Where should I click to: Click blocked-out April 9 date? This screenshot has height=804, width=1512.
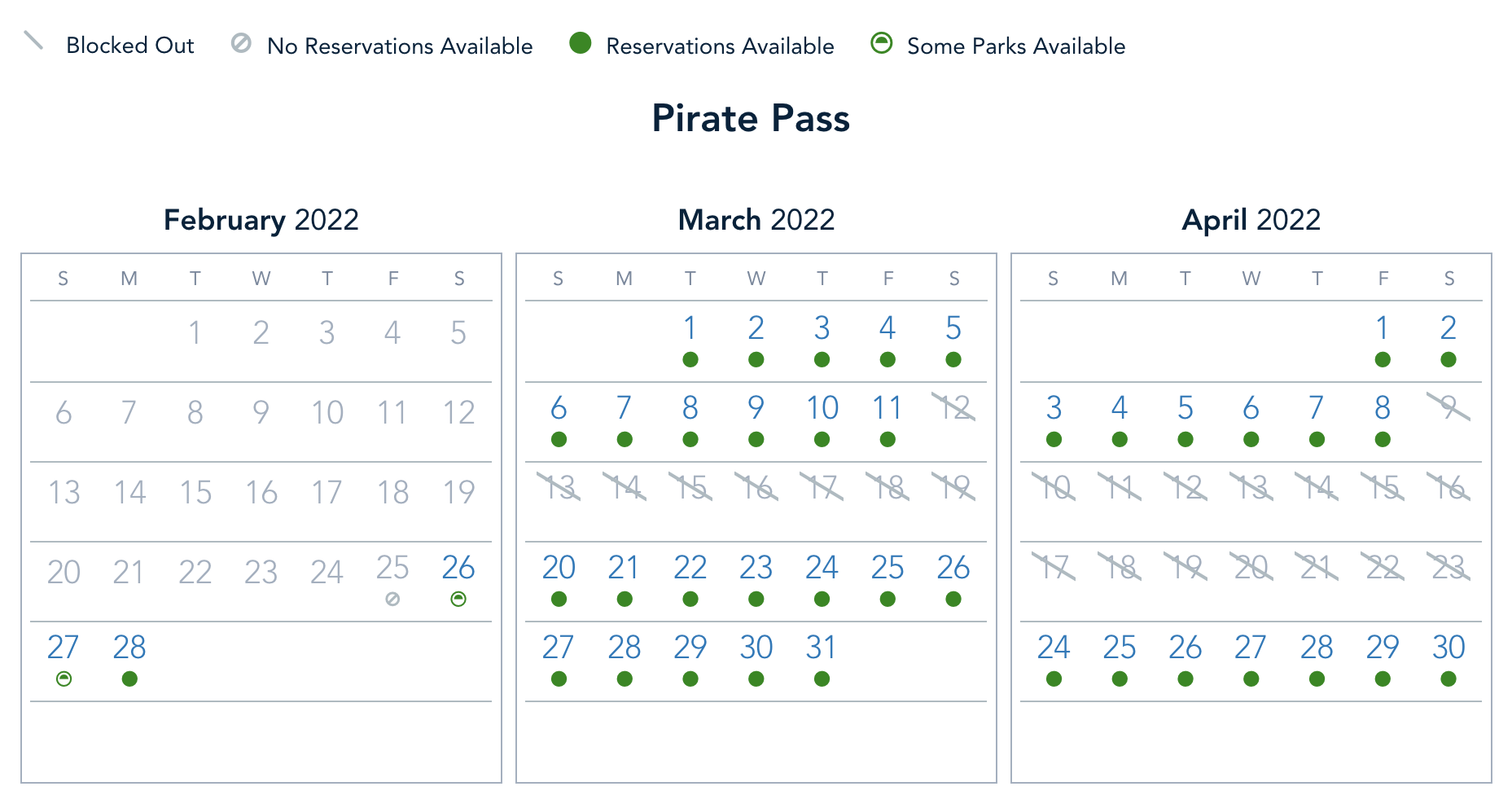[1448, 406]
